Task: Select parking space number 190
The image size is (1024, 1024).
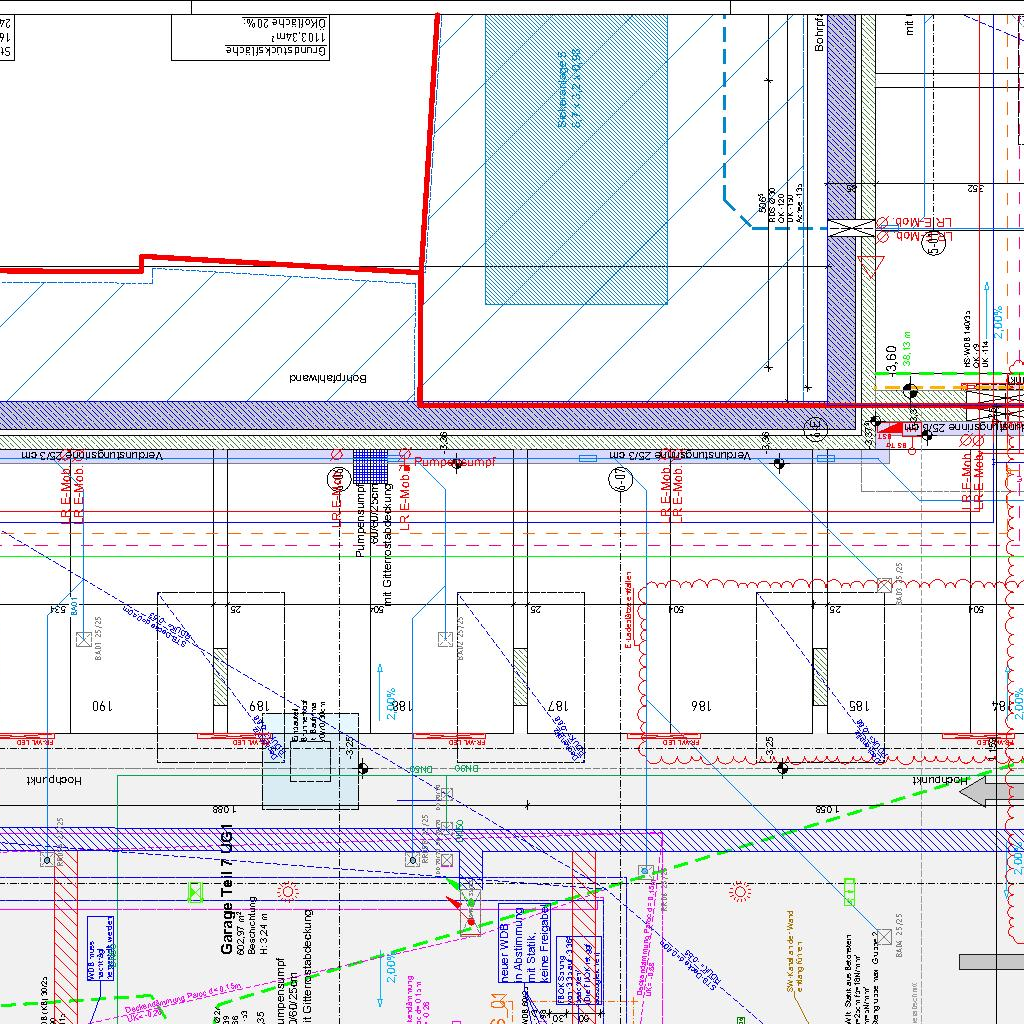Action: click(x=101, y=705)
